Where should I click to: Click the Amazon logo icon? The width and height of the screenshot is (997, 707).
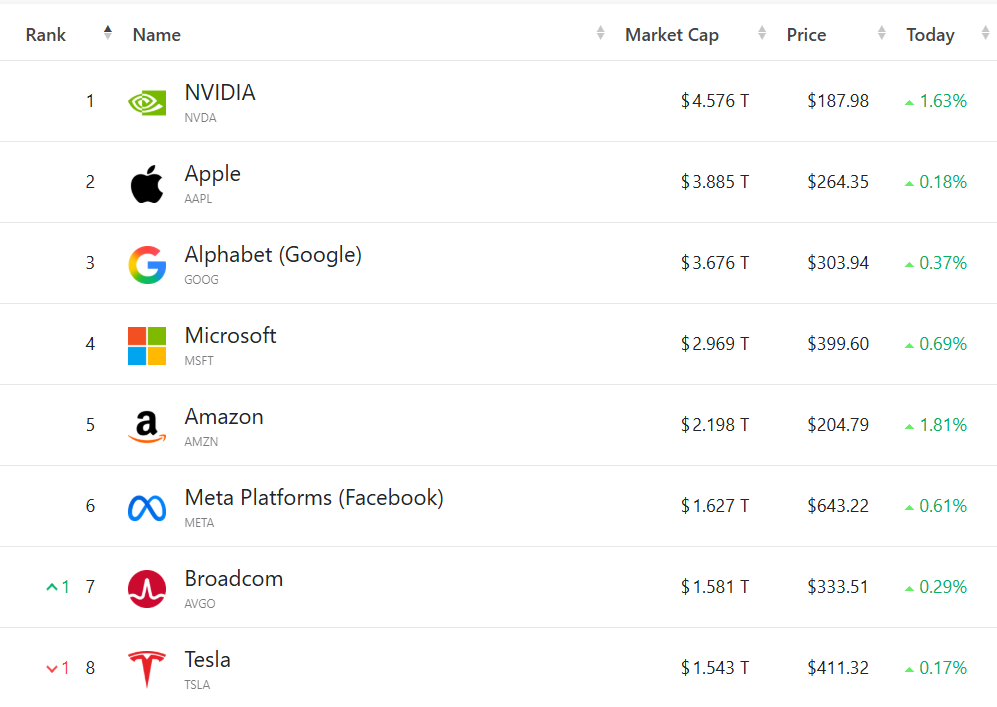(147, 427)
